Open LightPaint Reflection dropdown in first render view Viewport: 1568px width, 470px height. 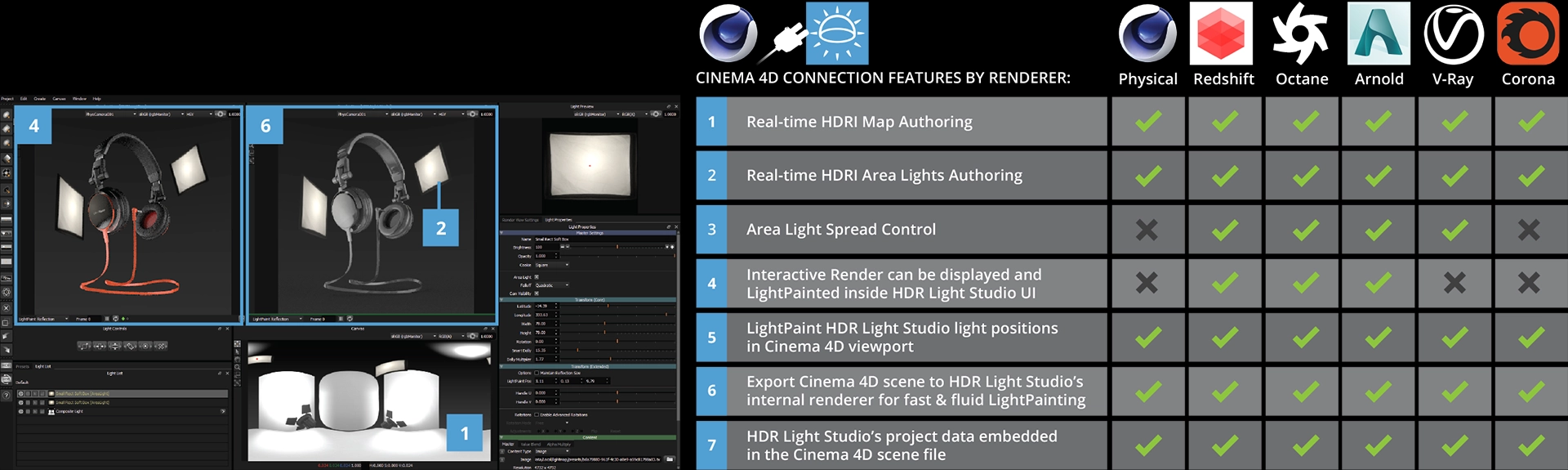(43, 319)
